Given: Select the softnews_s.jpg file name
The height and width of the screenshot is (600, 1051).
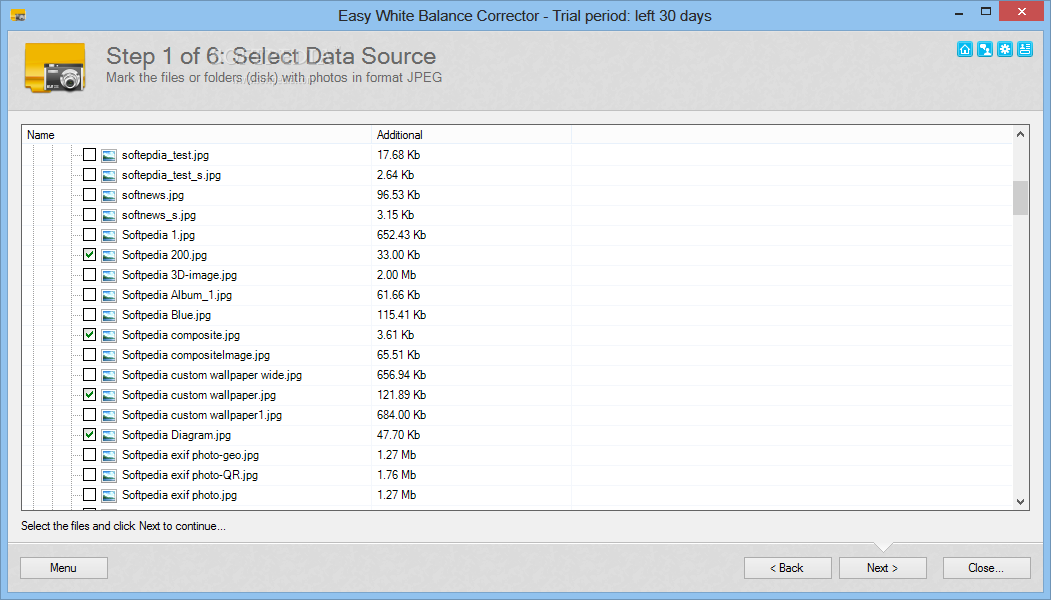Looking at the screenshot, I should [x=159, y=215].
